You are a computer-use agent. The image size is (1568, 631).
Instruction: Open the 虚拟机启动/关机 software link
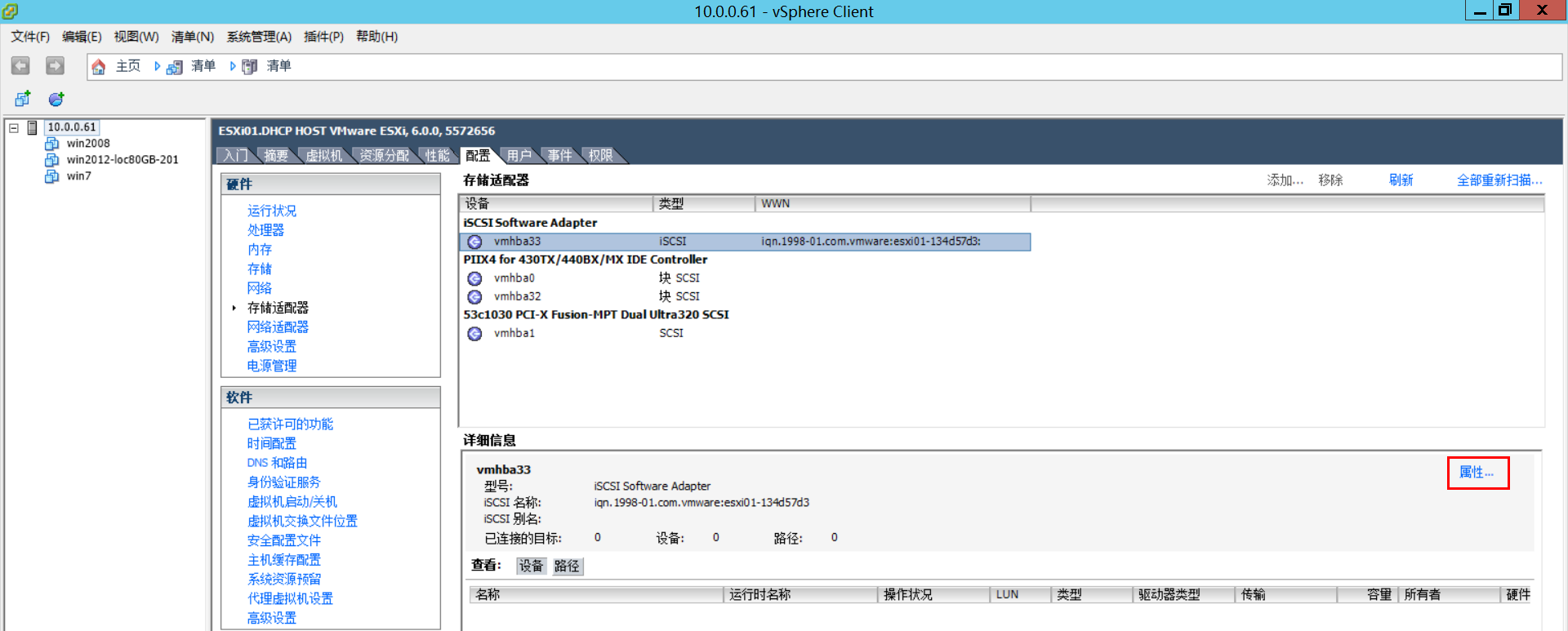pyautogui.click(x=292, y=502)
